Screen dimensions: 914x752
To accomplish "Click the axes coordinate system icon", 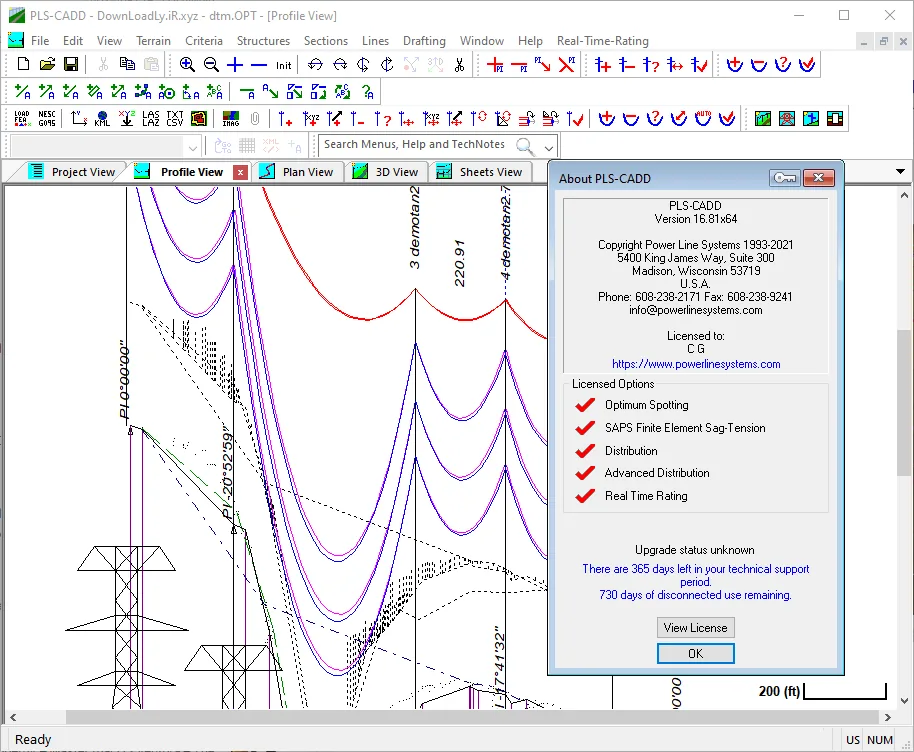I will [79, 118].
